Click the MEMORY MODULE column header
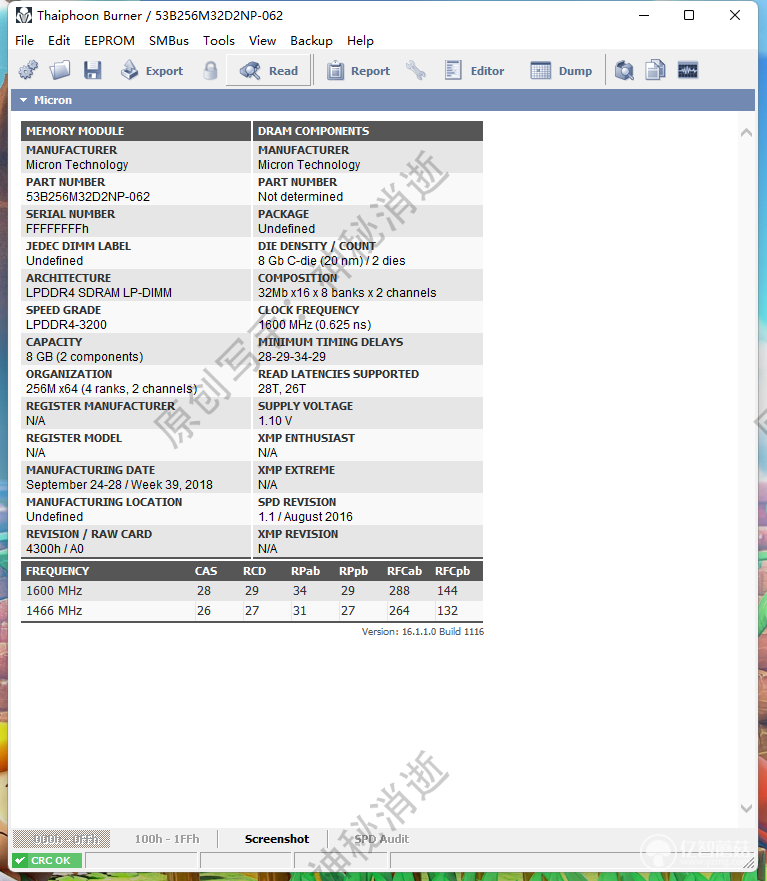This screenshot has height=881, width=767. pyautogui.click(x=136, y=131)
